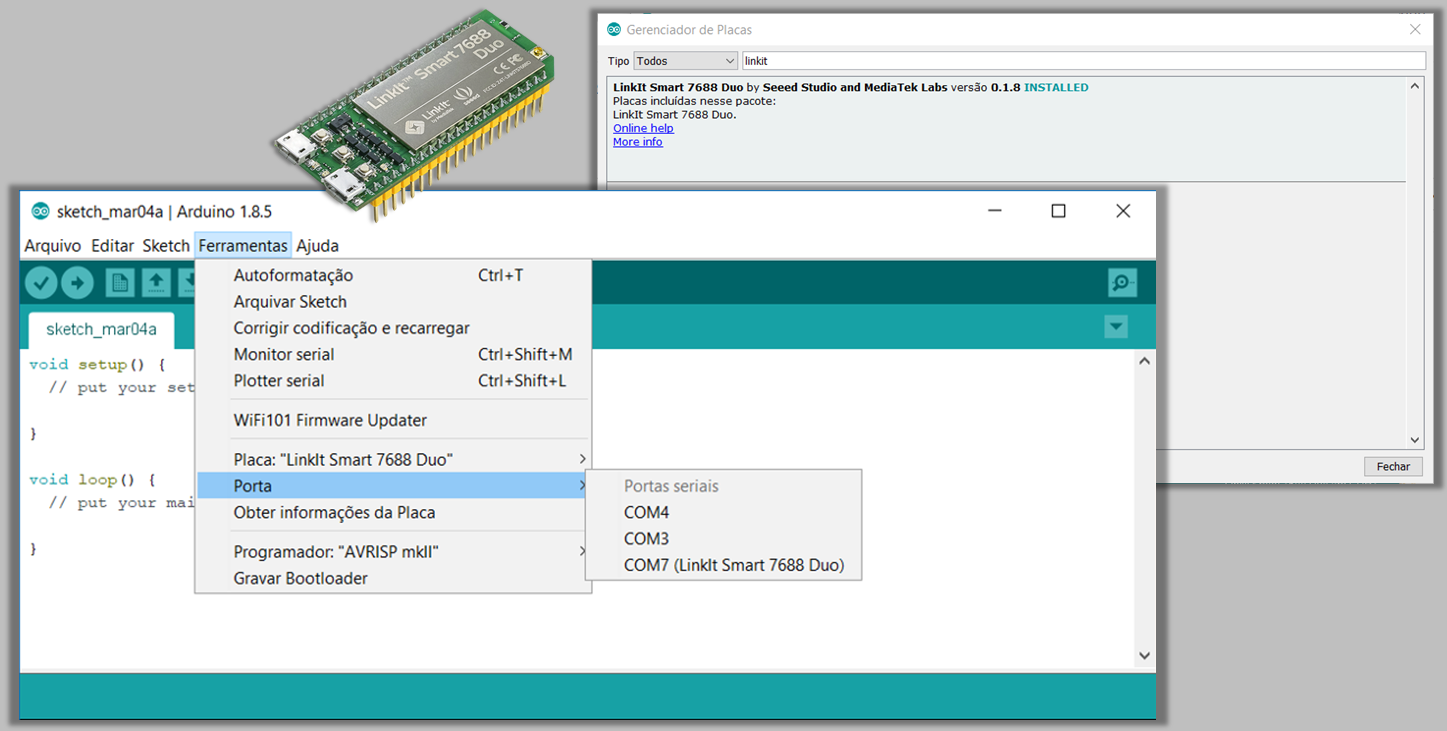1447x731 pixels.
Task: Open the Online help link
Action: pyautogui.click(x=643, y=128)
